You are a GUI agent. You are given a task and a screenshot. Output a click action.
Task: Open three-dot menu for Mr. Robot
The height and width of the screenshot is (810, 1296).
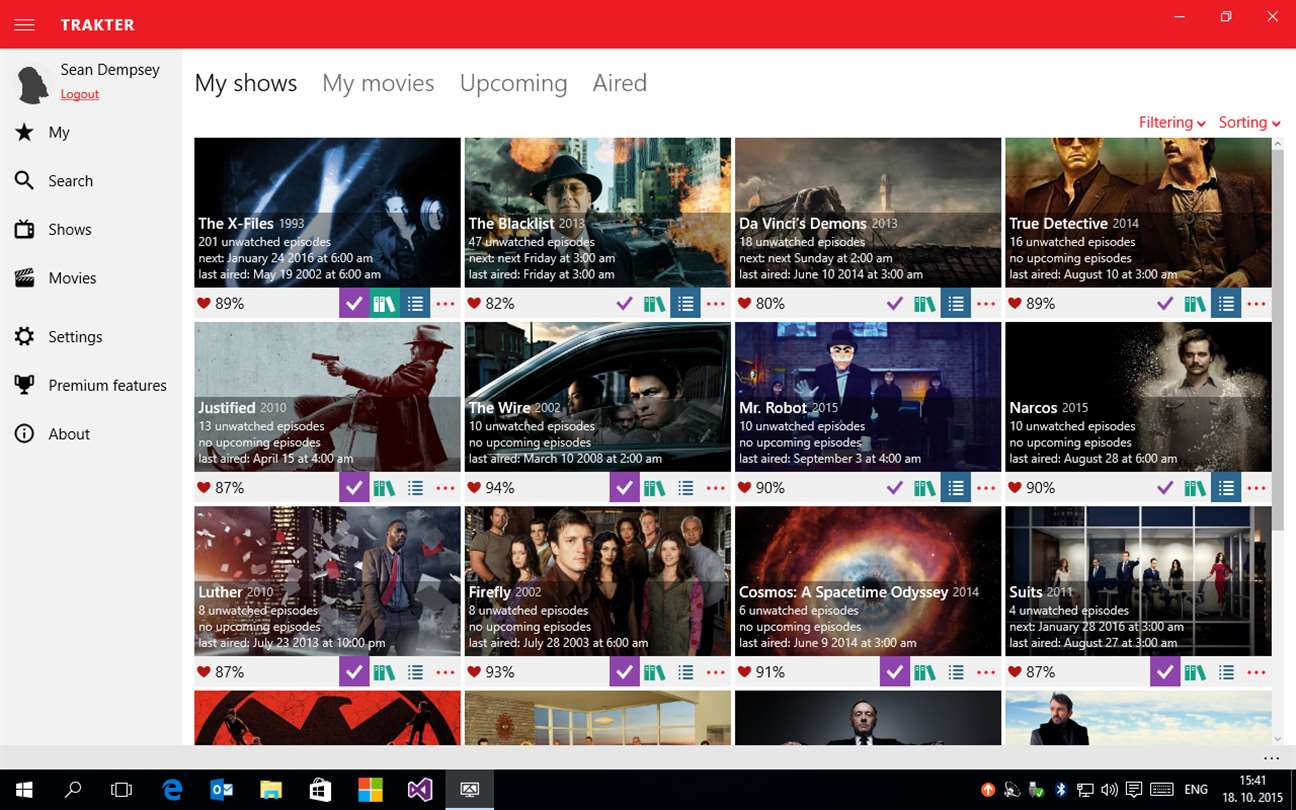(986, 488)
